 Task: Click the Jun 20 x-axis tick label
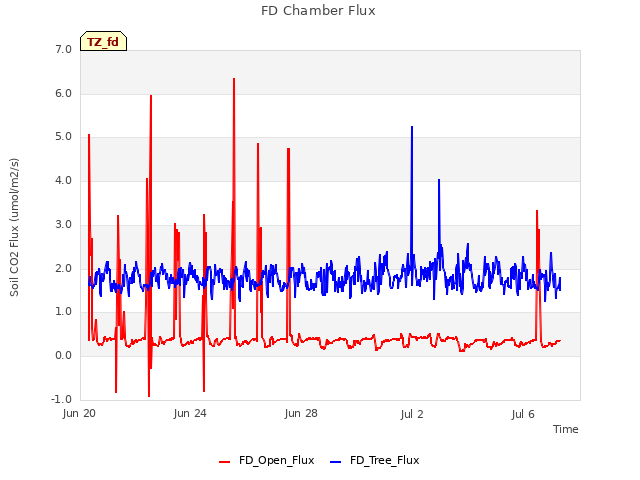pos(79,413)
